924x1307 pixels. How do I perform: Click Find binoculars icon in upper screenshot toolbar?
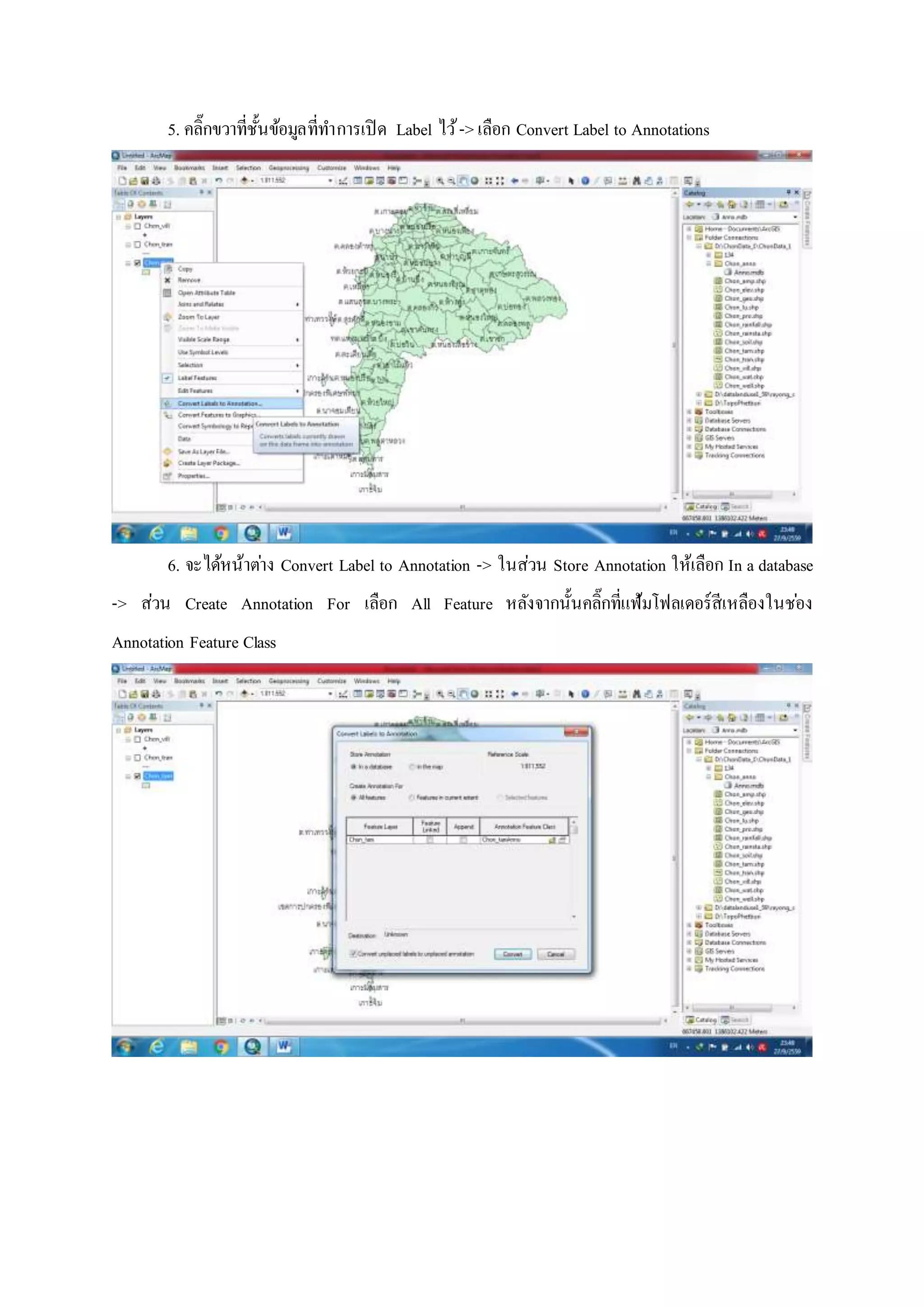(x=636, y=181)
